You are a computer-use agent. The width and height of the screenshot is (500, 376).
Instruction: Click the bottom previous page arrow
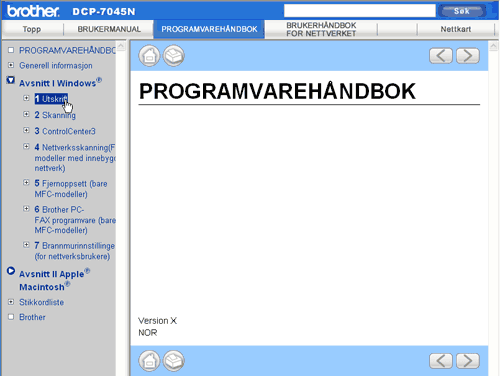point(441,361)
